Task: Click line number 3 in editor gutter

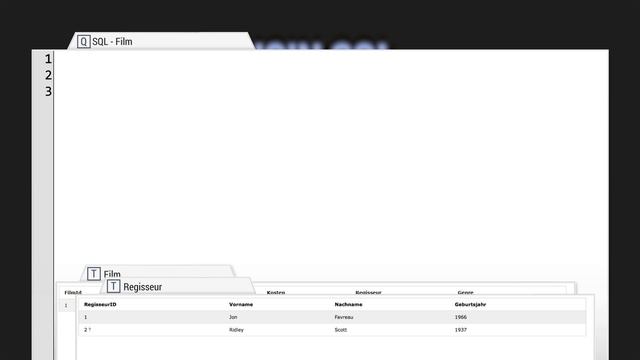Action: tap(48, 92)
